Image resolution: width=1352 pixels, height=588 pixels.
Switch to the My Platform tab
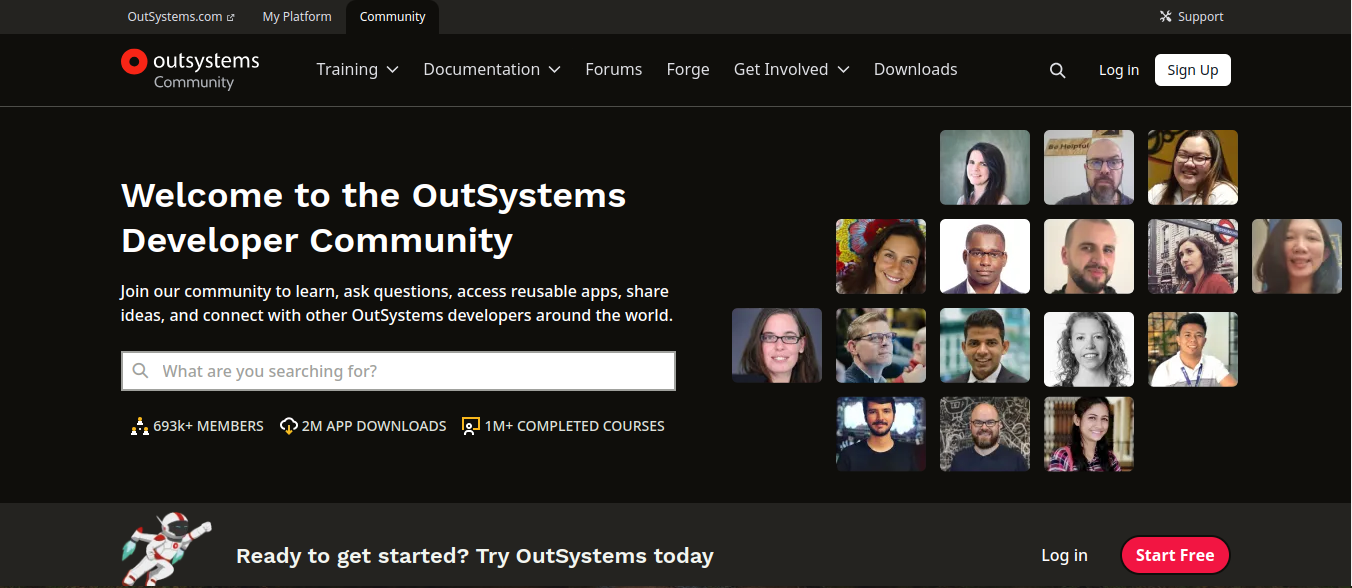coord(297,17)
